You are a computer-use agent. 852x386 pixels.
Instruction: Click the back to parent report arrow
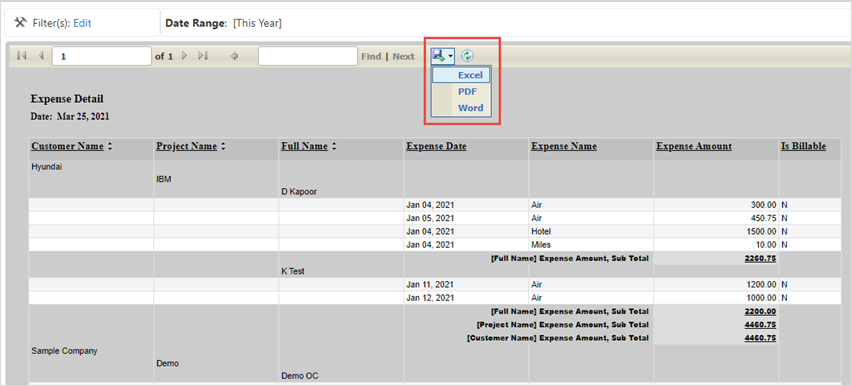point(234,56)
